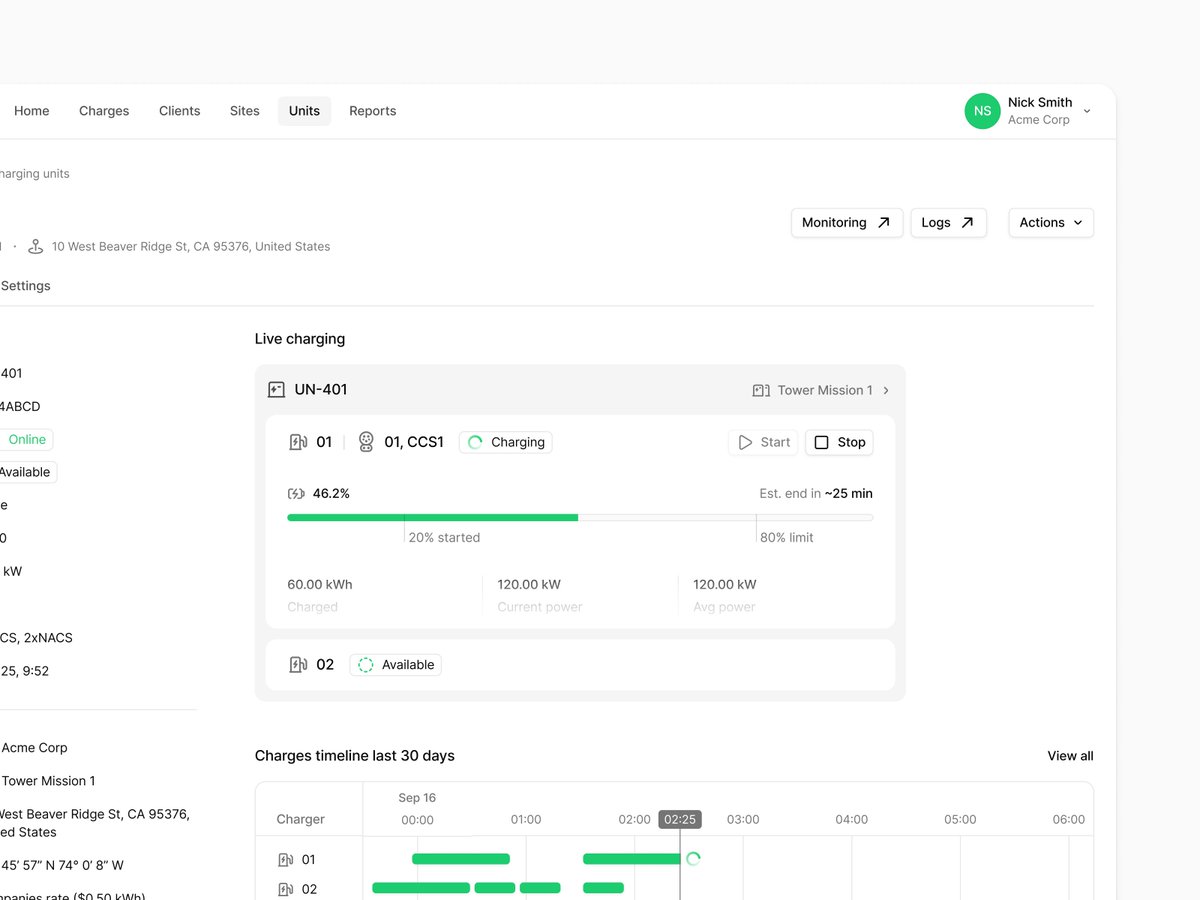Image resolution: width=1200 pixels, height=900 pixels.
Task: Expand the Nick Smith account dropdown
Action: pyautogui.click(x=1087, y=111)
